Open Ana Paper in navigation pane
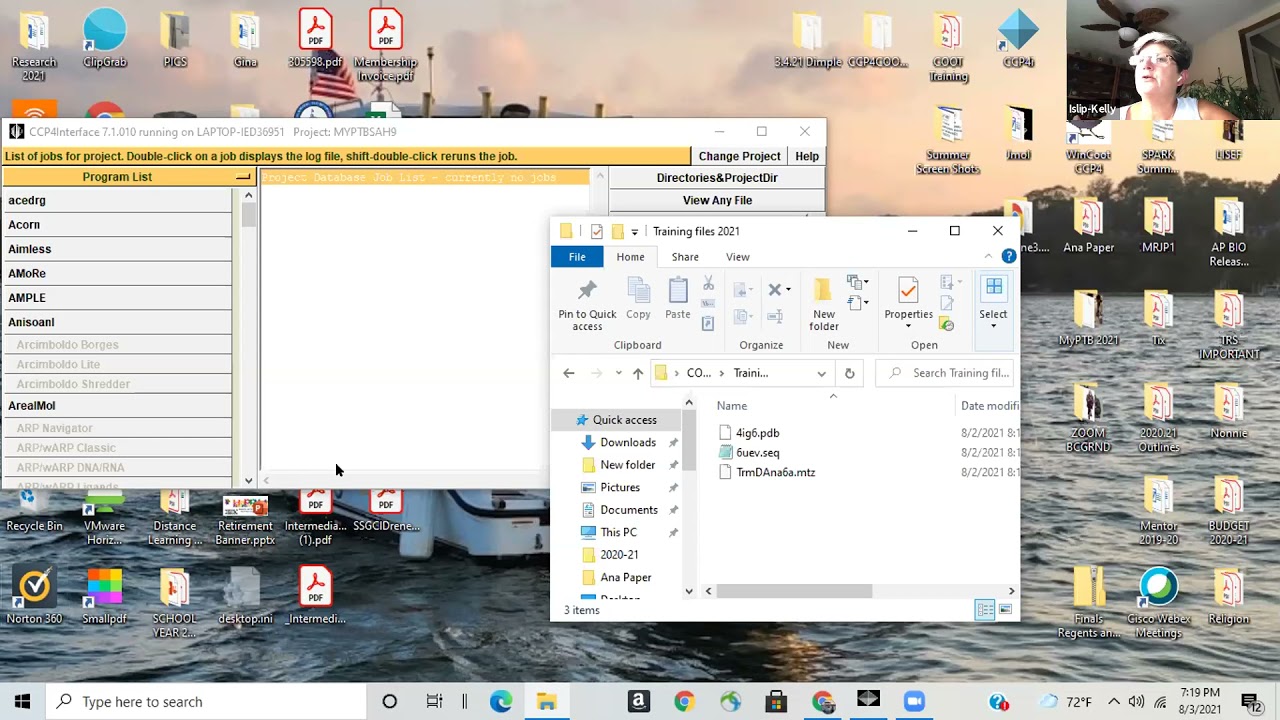 [625, 578]
